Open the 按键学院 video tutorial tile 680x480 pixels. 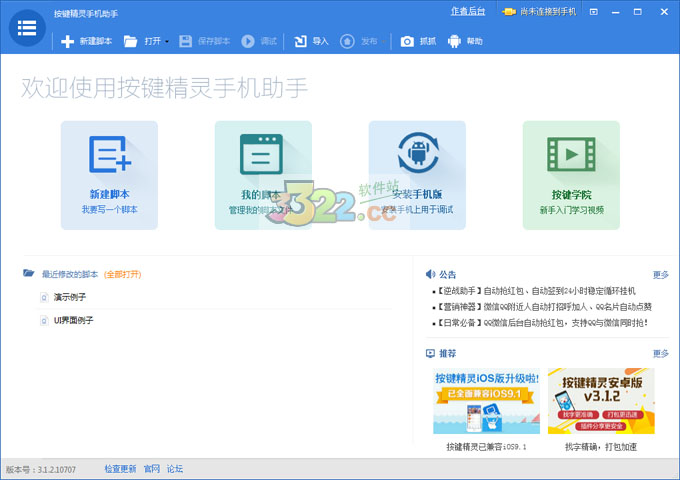pos(571,175)
